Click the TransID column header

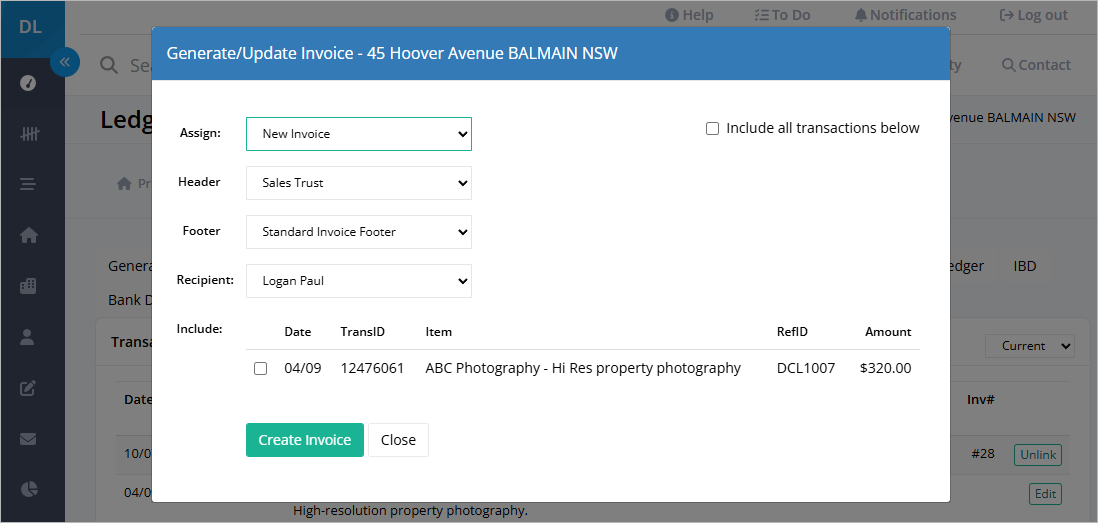363,332
